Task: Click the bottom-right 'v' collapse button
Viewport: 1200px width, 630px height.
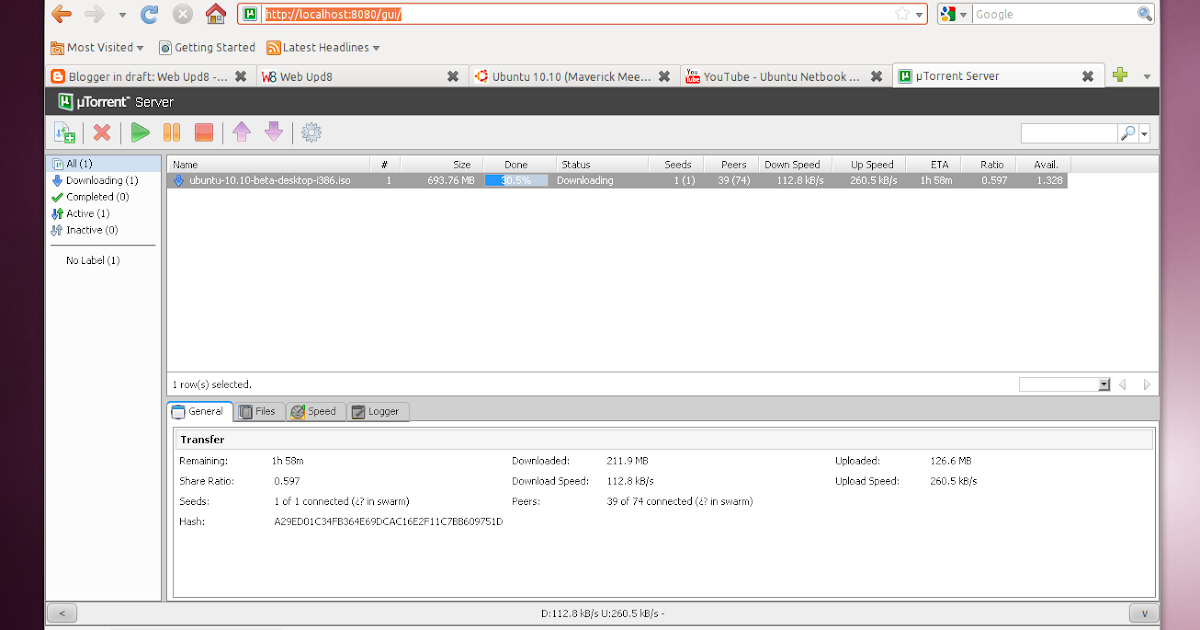Action: (x=1143, y=613)
